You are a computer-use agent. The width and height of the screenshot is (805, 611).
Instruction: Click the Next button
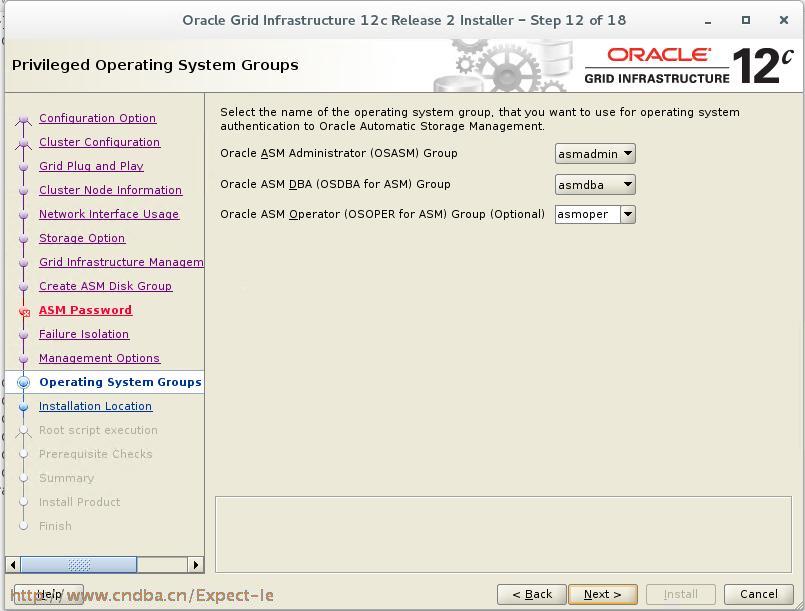603,595
